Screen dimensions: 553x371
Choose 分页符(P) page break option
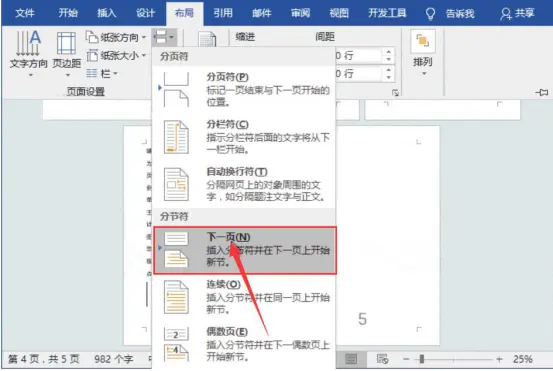tap(244, 90)
